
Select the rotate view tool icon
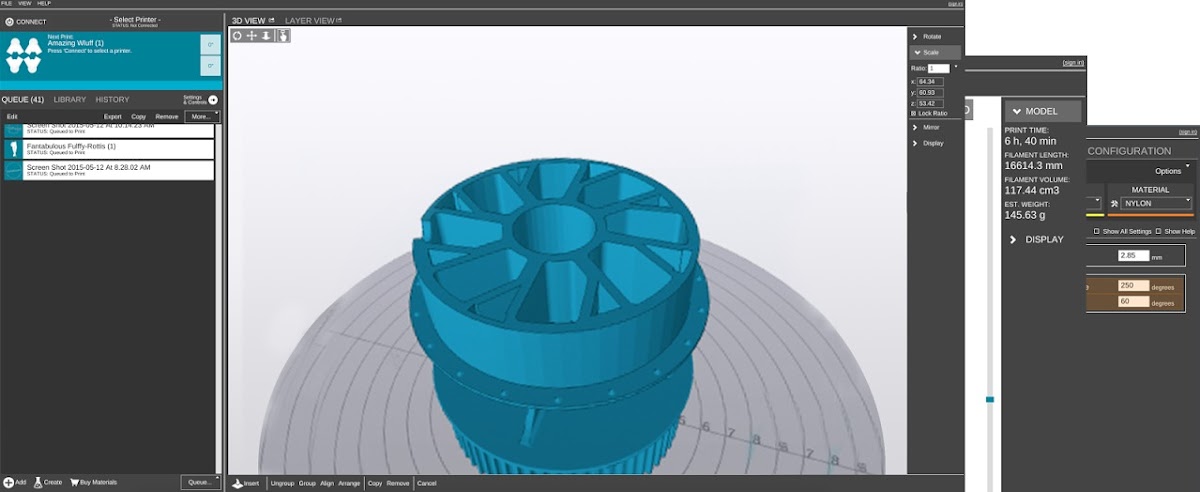point(237,35)
